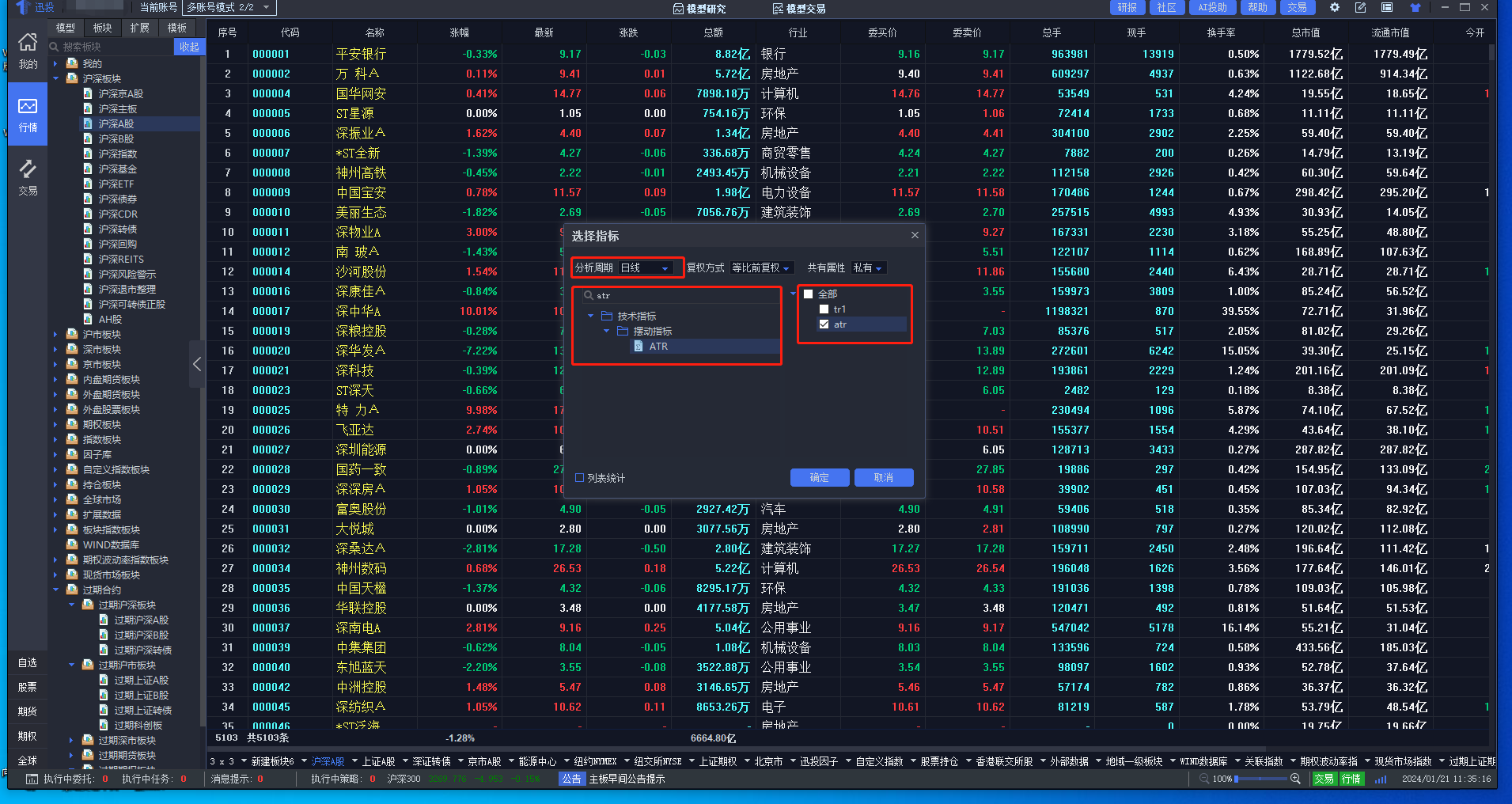Check the 全部 checkbox in dialog
Image resolution: width=1512 pixels, height=804 pixels.
point(808,294)
